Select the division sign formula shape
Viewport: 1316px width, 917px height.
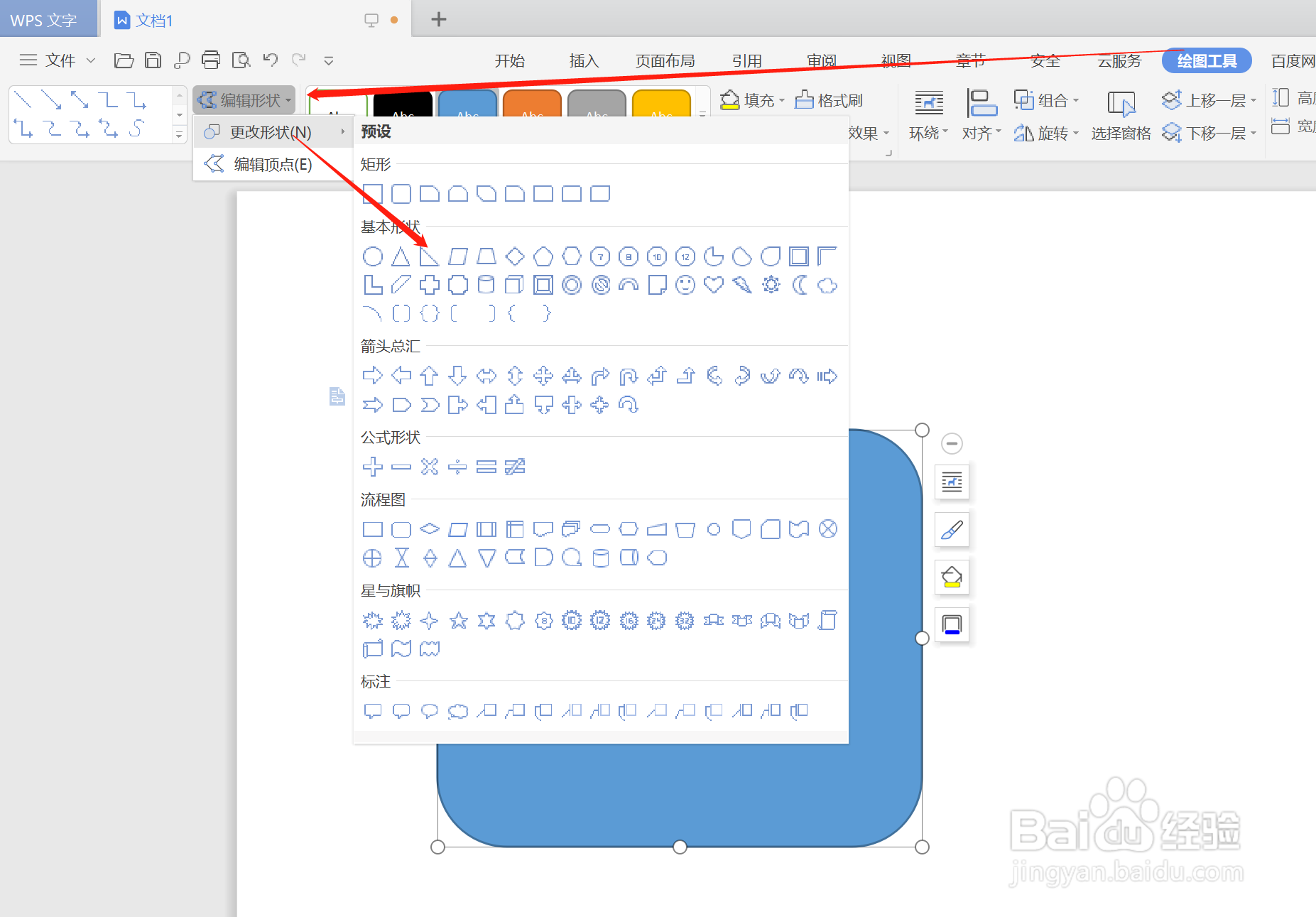(458, 467)
